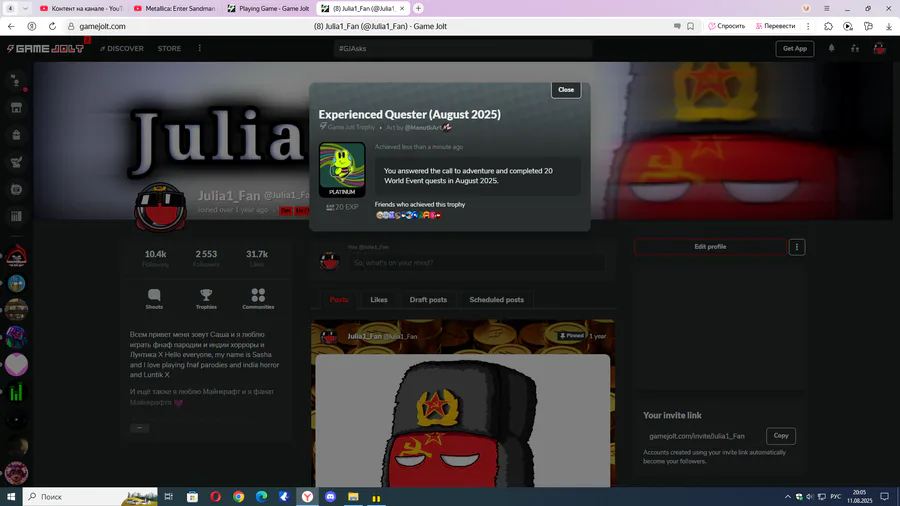Image resolution: width=900 pixels, height=506 pixels.
Task: Open File Explorer from the taskbar
Action: point(353,497)
